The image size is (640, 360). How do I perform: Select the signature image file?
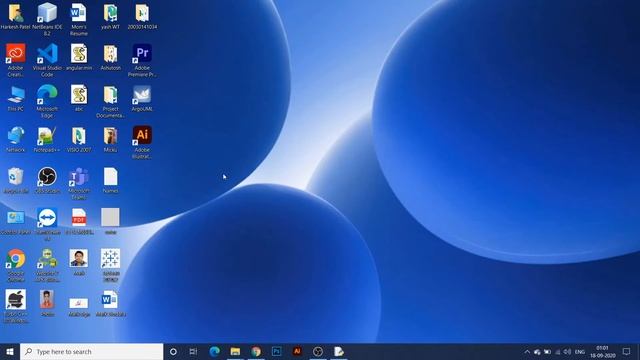tap(78, 303)
